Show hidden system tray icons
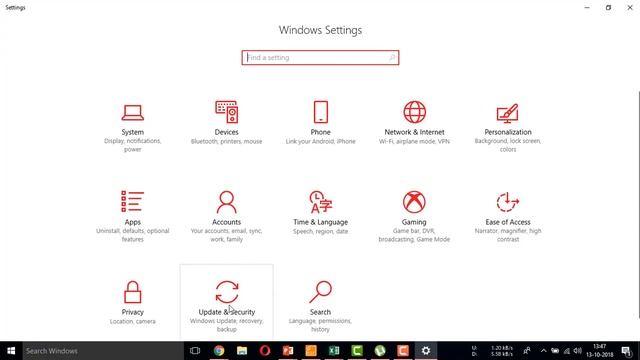 click(543, 351)
